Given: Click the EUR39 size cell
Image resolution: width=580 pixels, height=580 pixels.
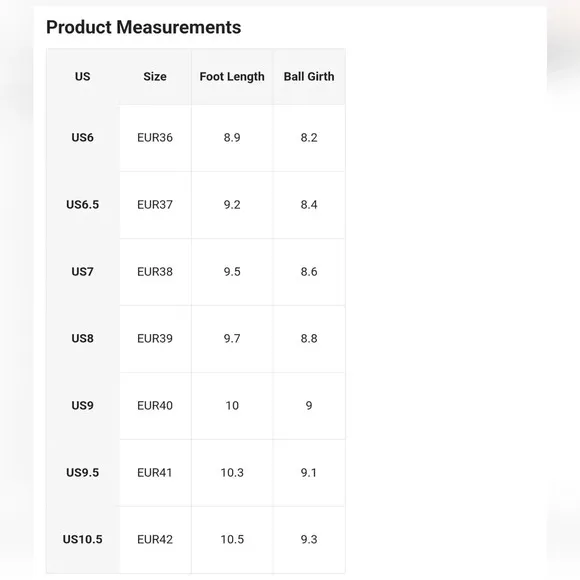Looking at the screenshot, I should click(x=155, y=338).
